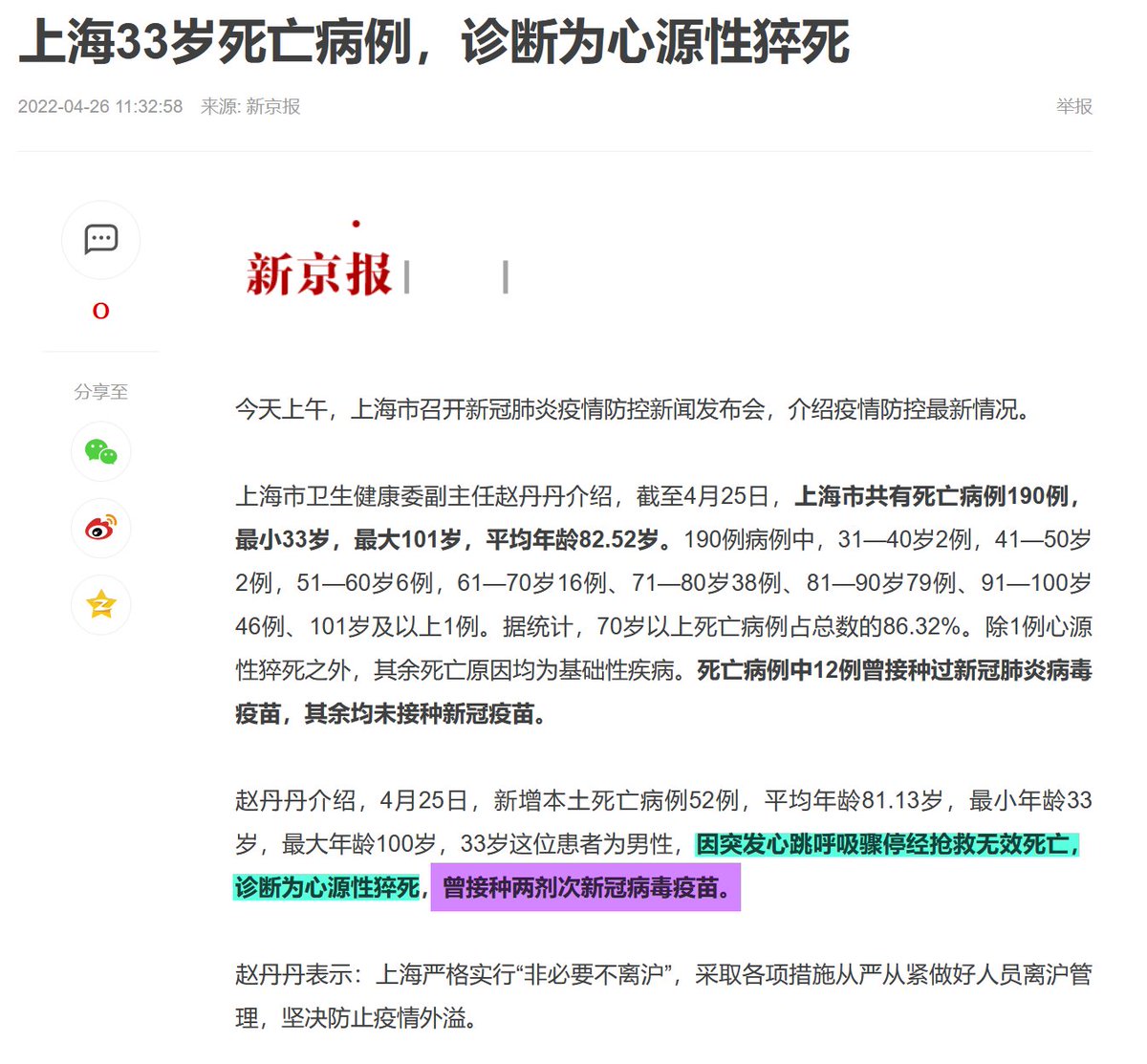Click the text 新增本土死亡病例52例
Viewport: 1147px width, 1064px height.
(617, 800)
